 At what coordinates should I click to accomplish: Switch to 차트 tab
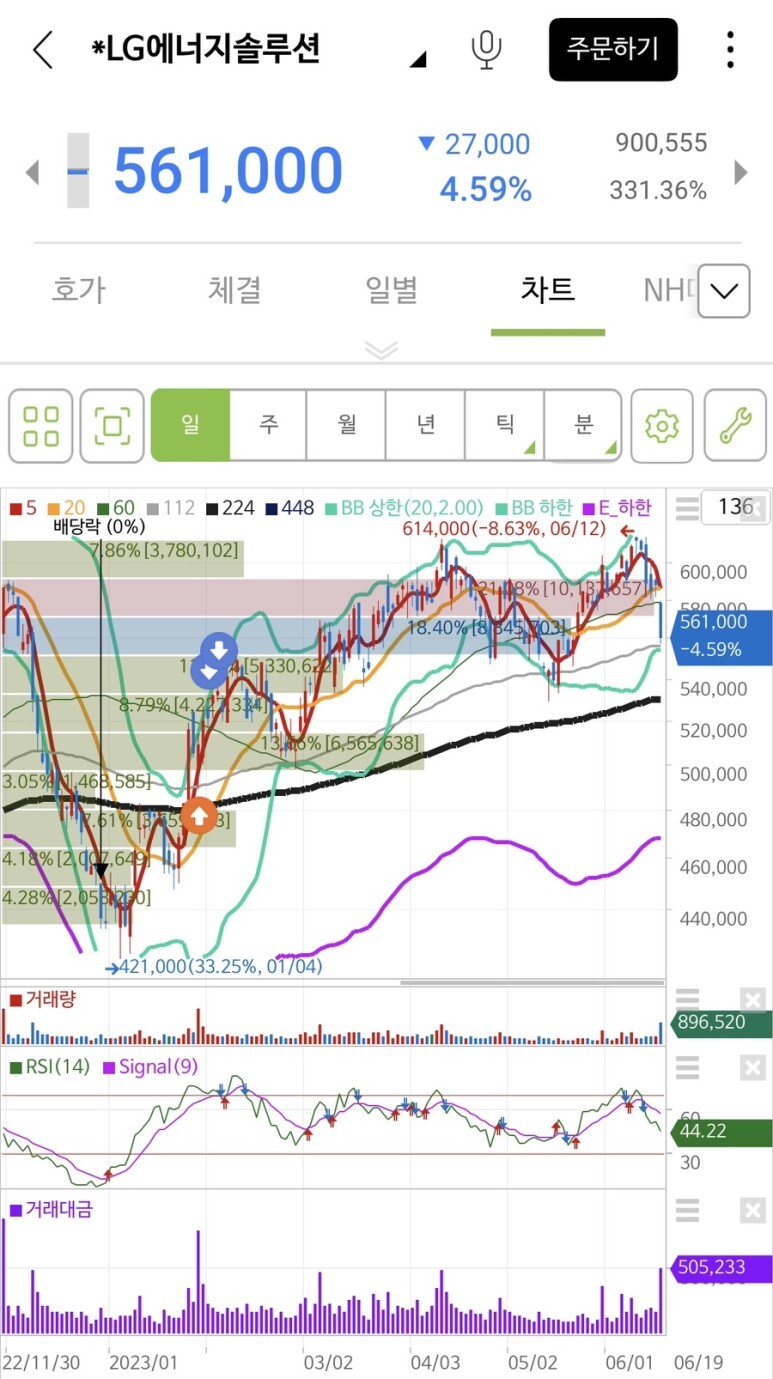547,290
